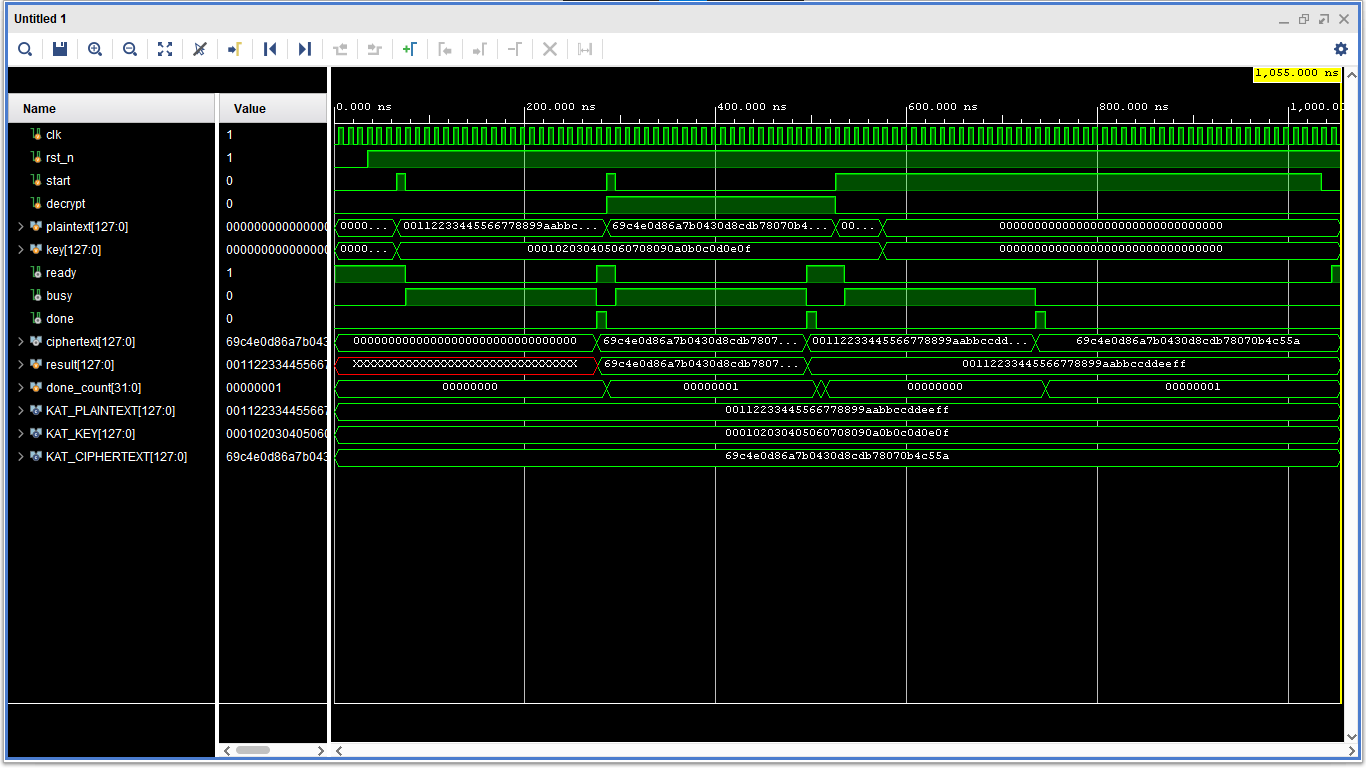Zoom fit the waveform view

(165, 49)
